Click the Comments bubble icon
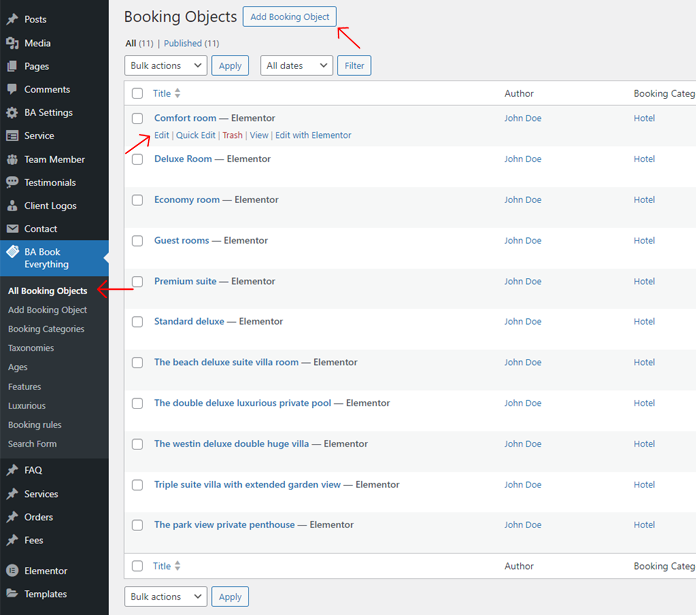Image resolution: width=696 pixels, height=615 pixels. [x=12, y=89]
